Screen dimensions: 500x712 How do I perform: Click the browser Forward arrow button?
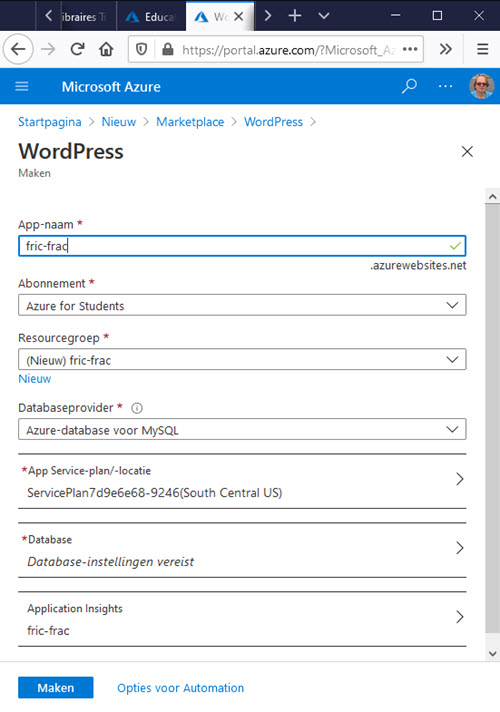pos(48,49)
